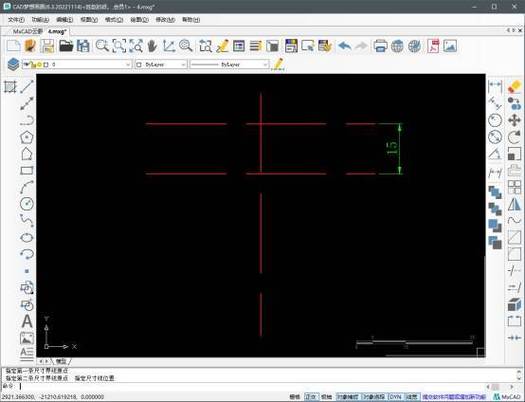525x402 pixels.
Task: Open the first menu in menu bar
Action: (x=16, y=20)
